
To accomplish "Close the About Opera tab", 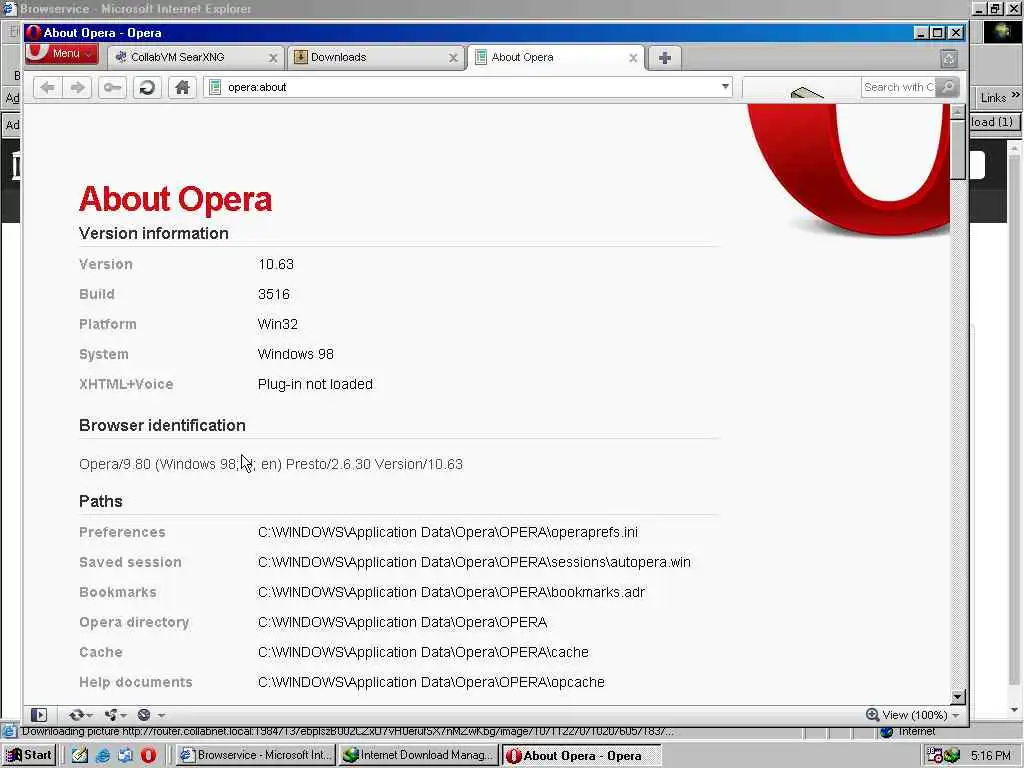I will (x=633, y=58).
